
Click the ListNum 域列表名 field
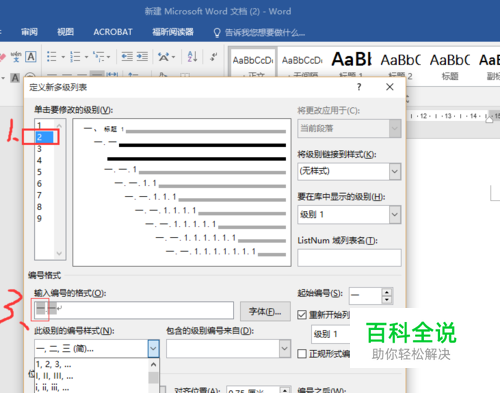point(349,257)
